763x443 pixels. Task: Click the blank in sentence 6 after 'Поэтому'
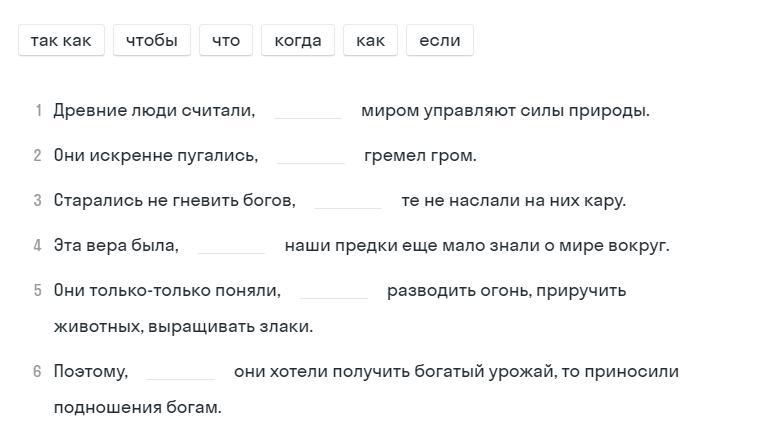181,372
